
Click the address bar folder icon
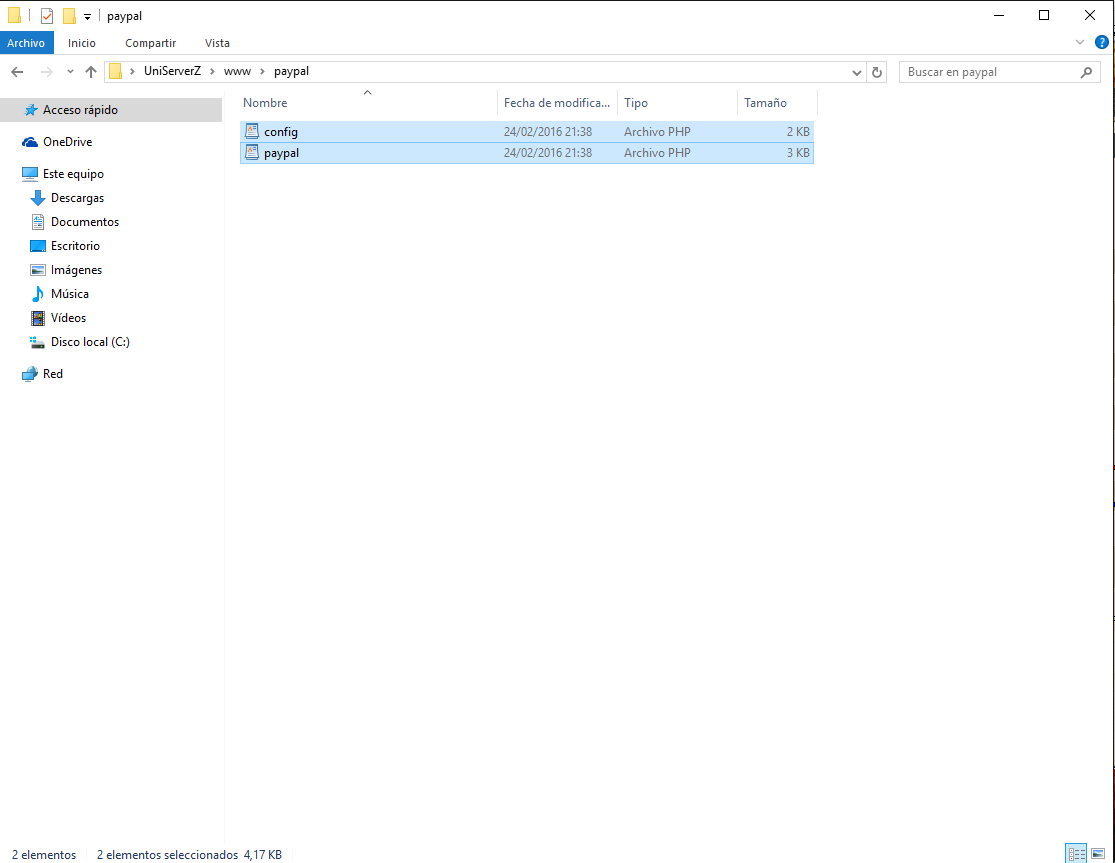pos(115,72)
